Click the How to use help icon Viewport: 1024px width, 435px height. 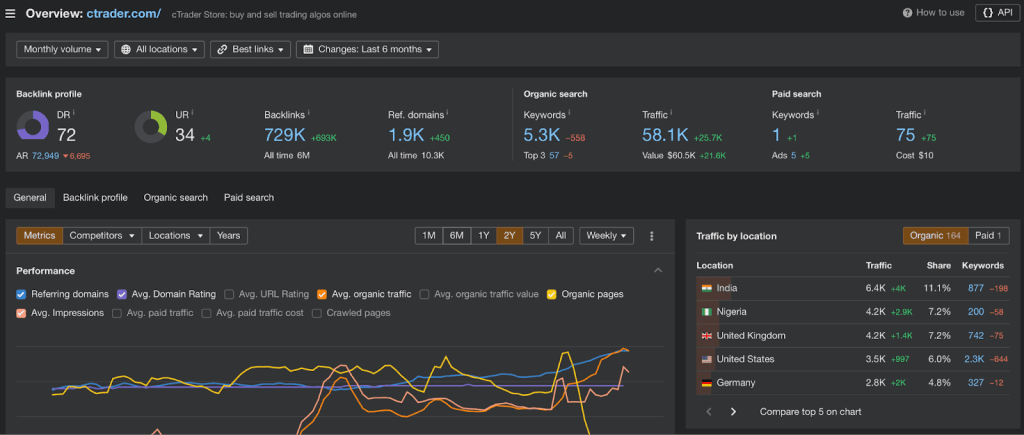coord(907,13)
